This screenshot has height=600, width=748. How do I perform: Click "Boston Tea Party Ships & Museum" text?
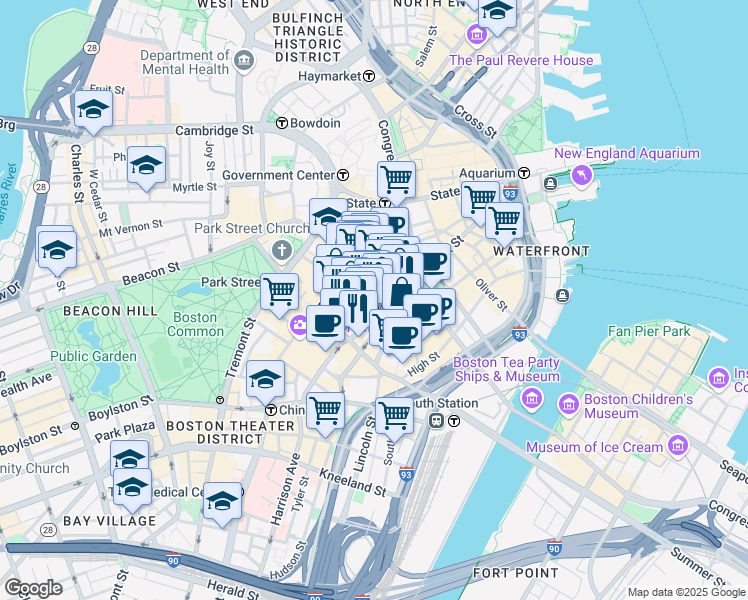(x=507, y=370)
